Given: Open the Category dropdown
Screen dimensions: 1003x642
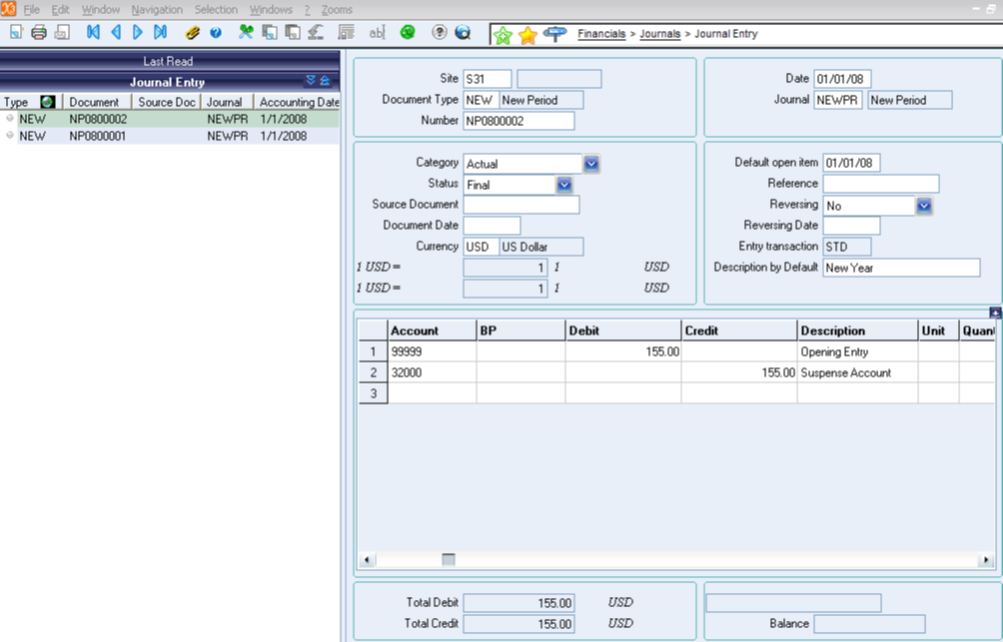Looking at the screenshot, I should [591, 163].
